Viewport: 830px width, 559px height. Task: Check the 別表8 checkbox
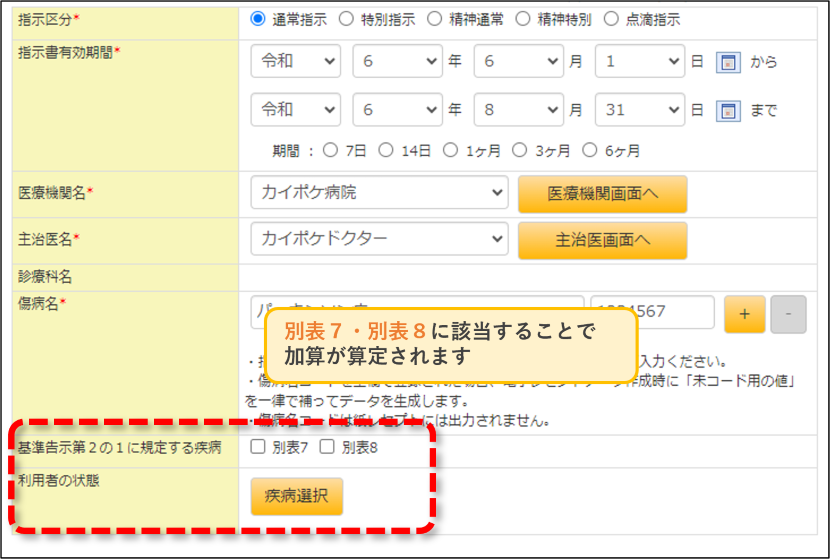(327, 447)
